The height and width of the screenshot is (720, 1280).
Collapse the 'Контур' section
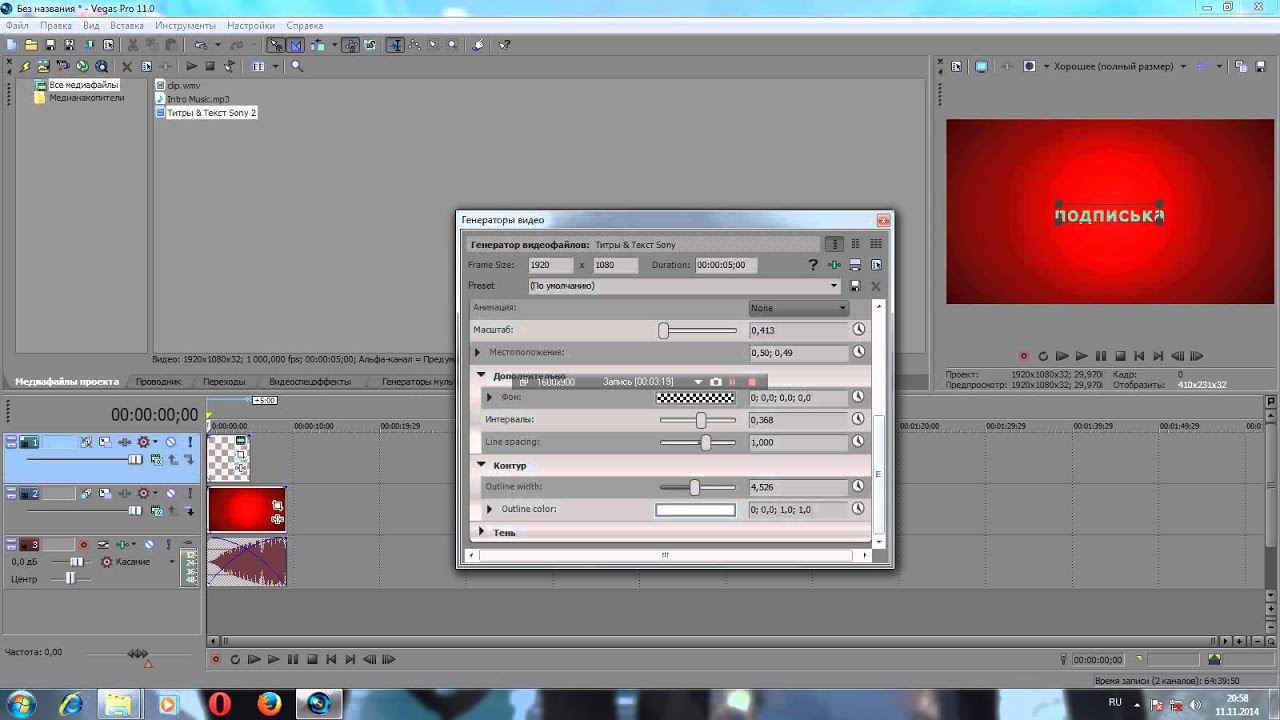click(481, 465)
